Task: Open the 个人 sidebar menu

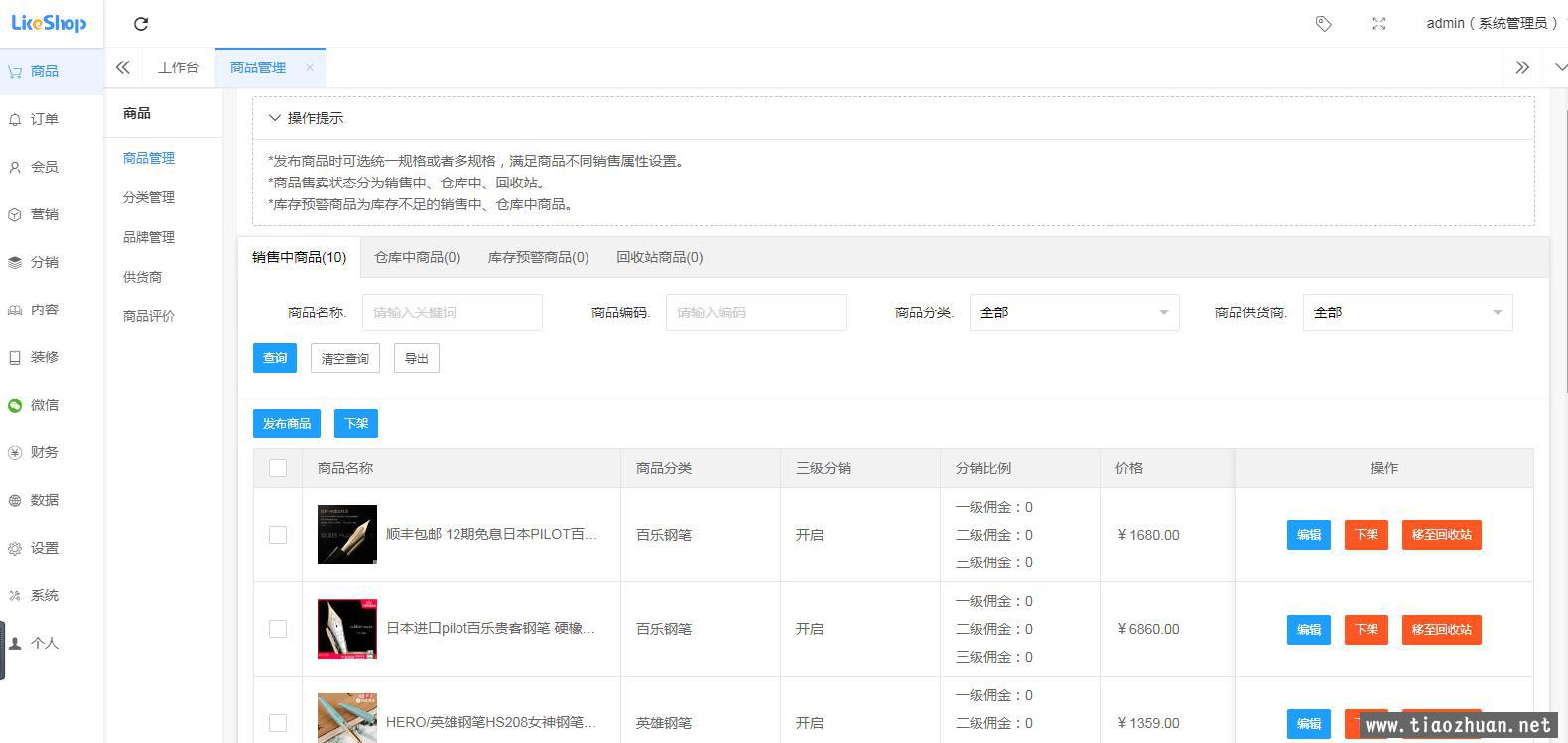Action: [52, 643]
